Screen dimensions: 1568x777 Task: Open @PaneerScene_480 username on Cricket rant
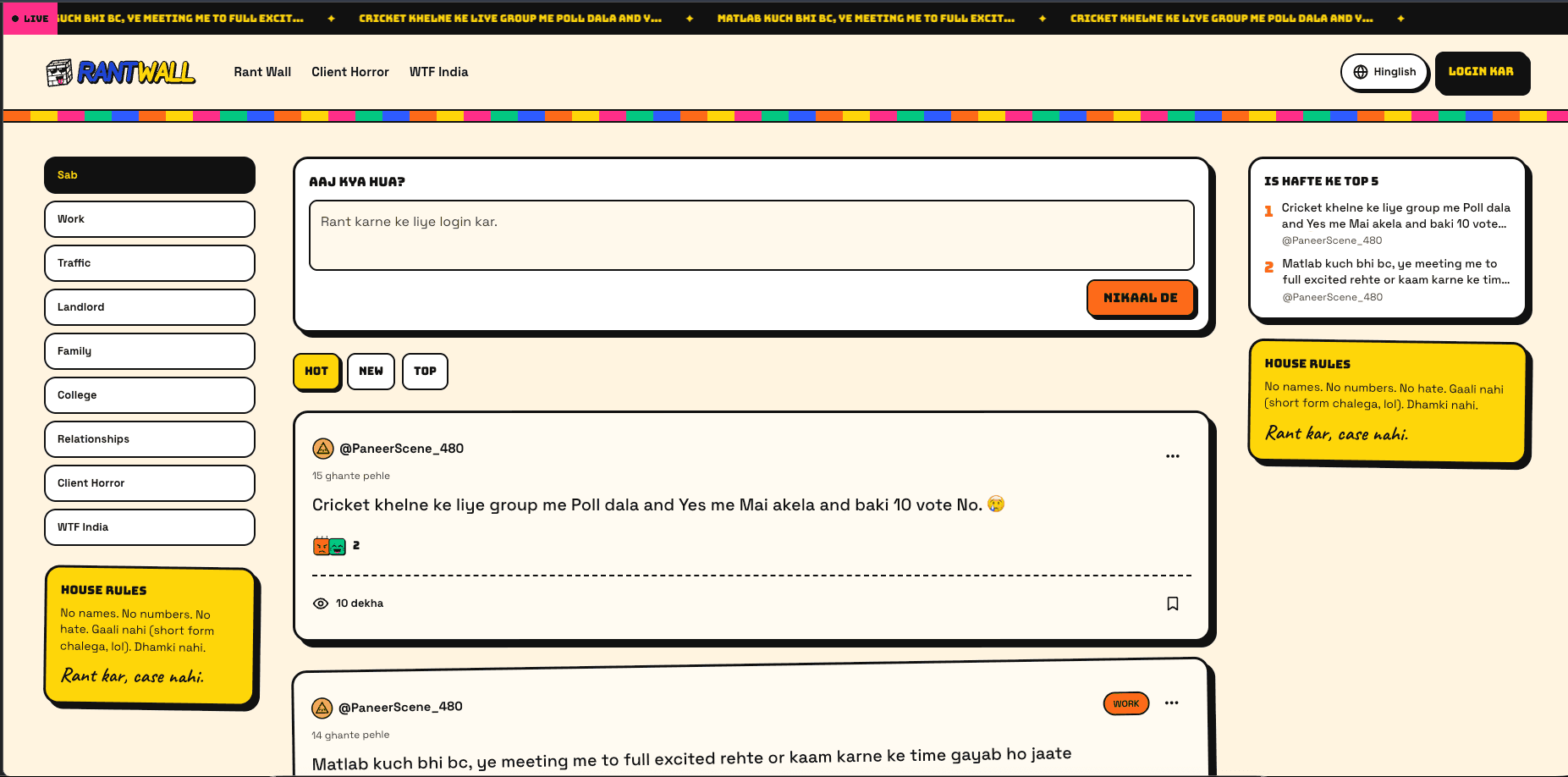pos(401,449)
